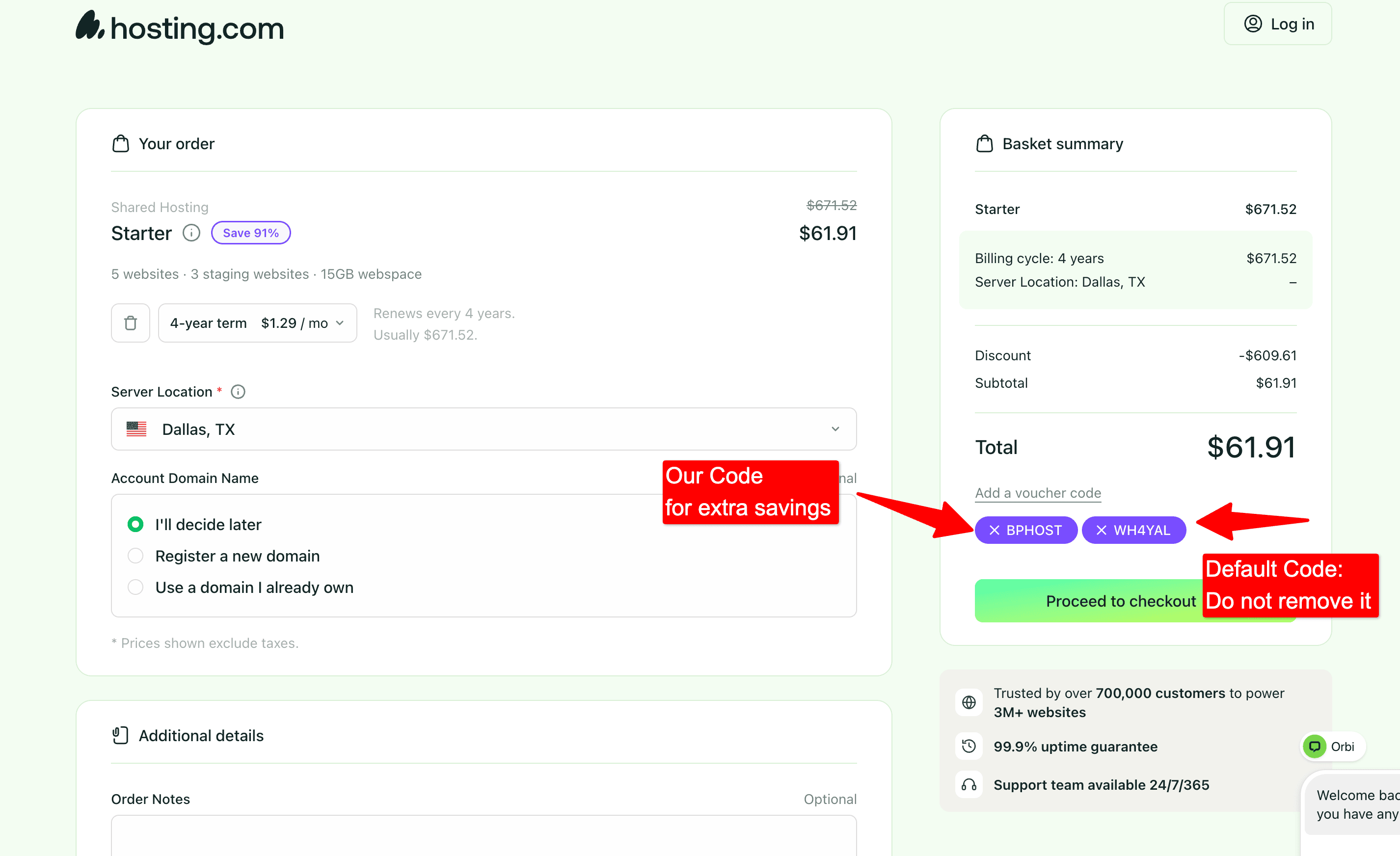Delete Starter plan with trash icon
This screenshot has width=1400, height=856.
coord(131,322)
